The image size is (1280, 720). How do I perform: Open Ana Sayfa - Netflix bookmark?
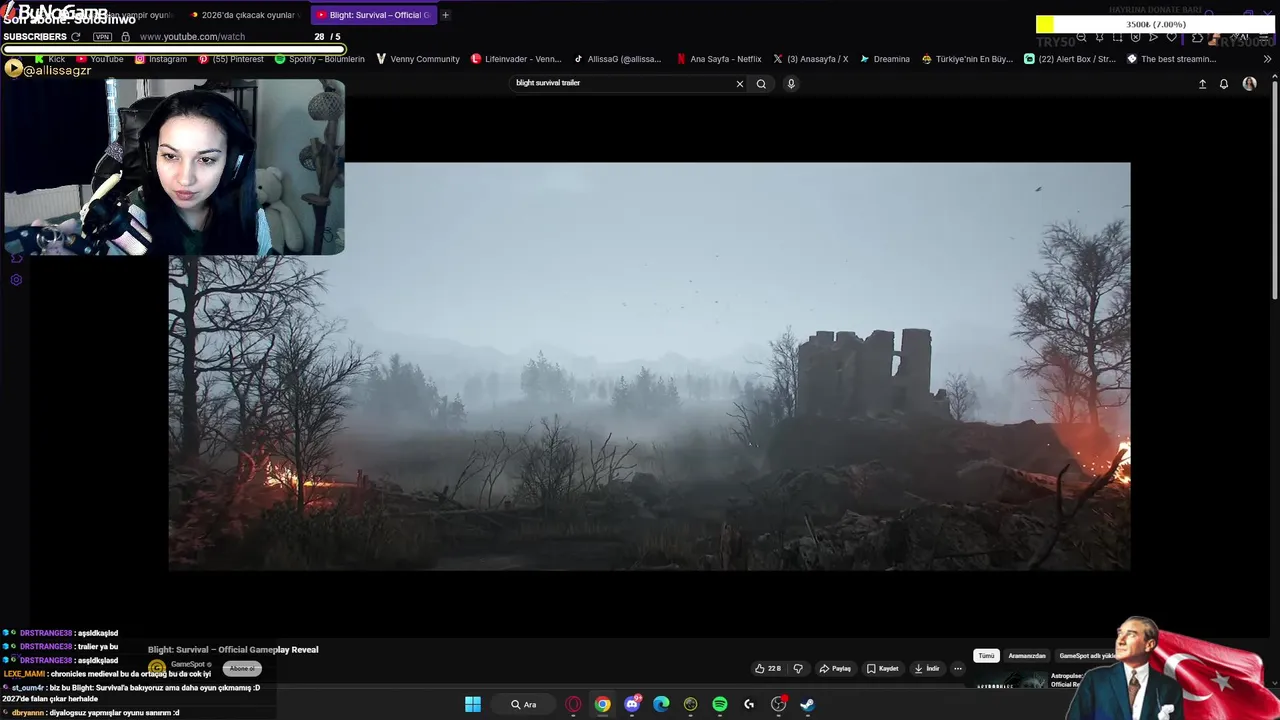tap(718, 59)
